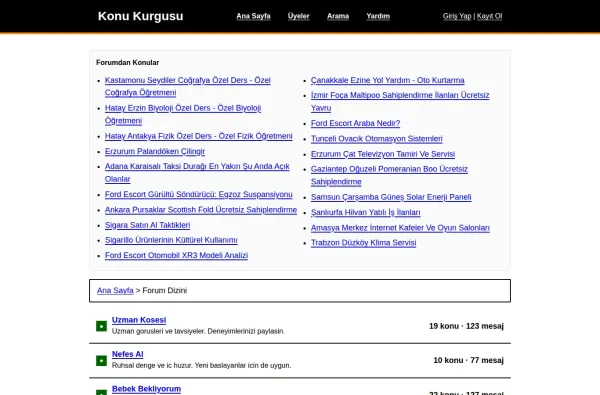Open the Arama menu item
The width and height of the screenshot is (600, 395).
click(x=338, y=16)
